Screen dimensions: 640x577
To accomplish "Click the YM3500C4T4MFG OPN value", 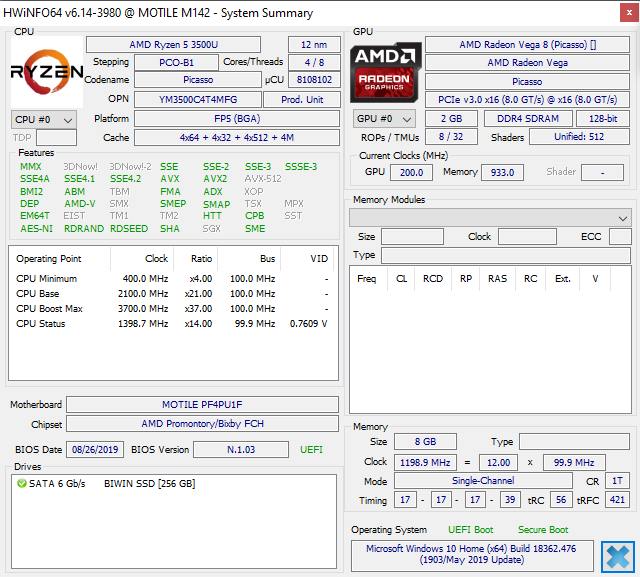I will click(x=198, y=99).
